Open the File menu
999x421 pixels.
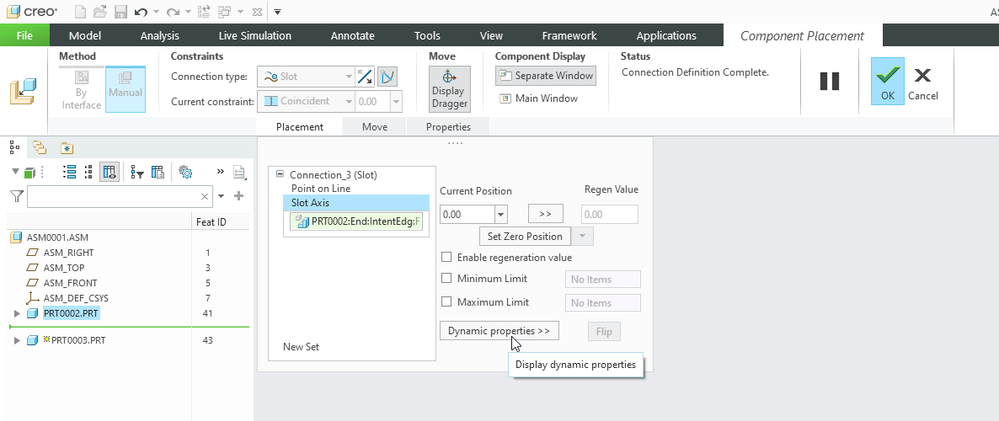pos(24,36)
